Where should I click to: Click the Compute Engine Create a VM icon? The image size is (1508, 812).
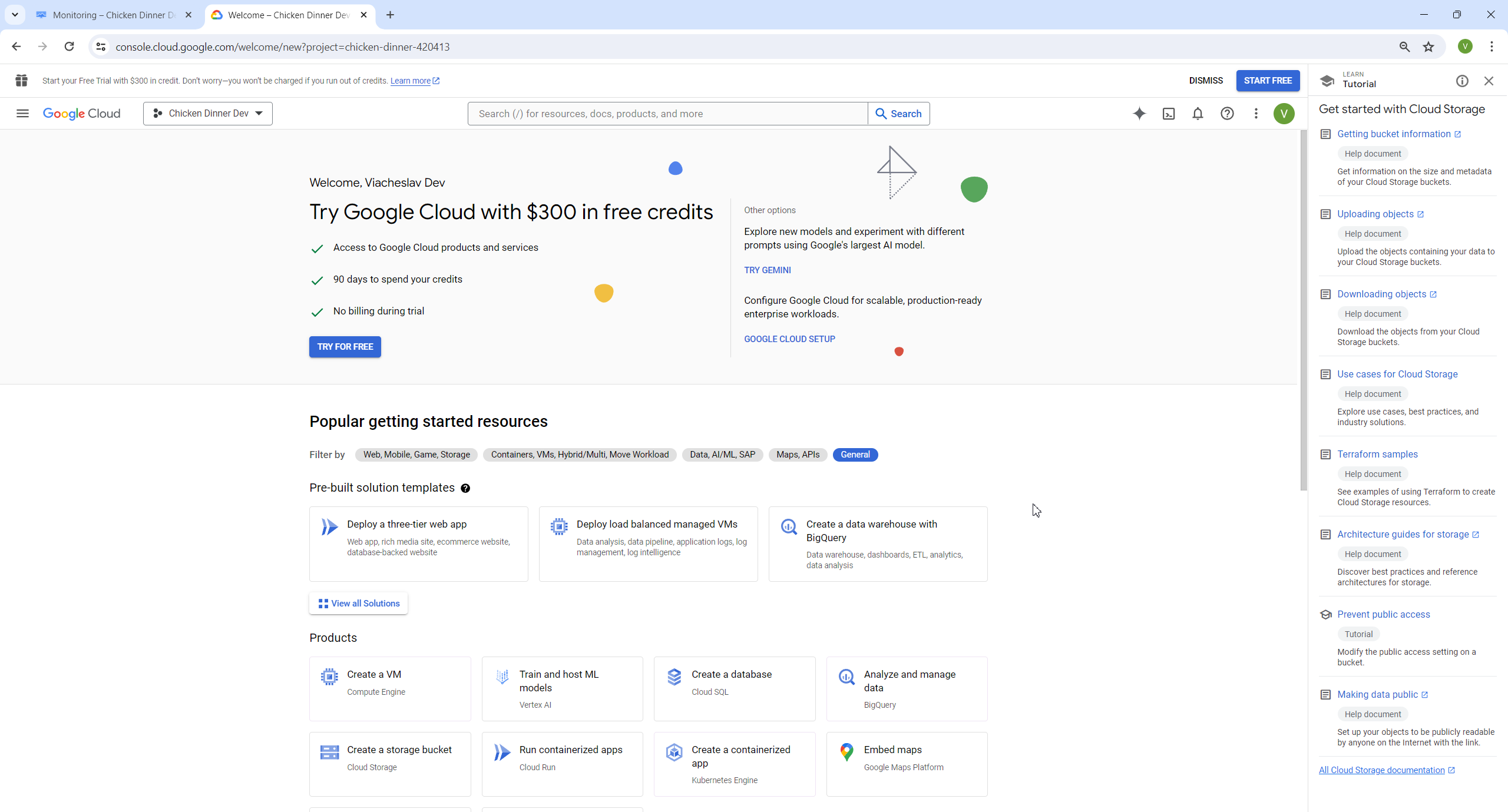point(329,677)
